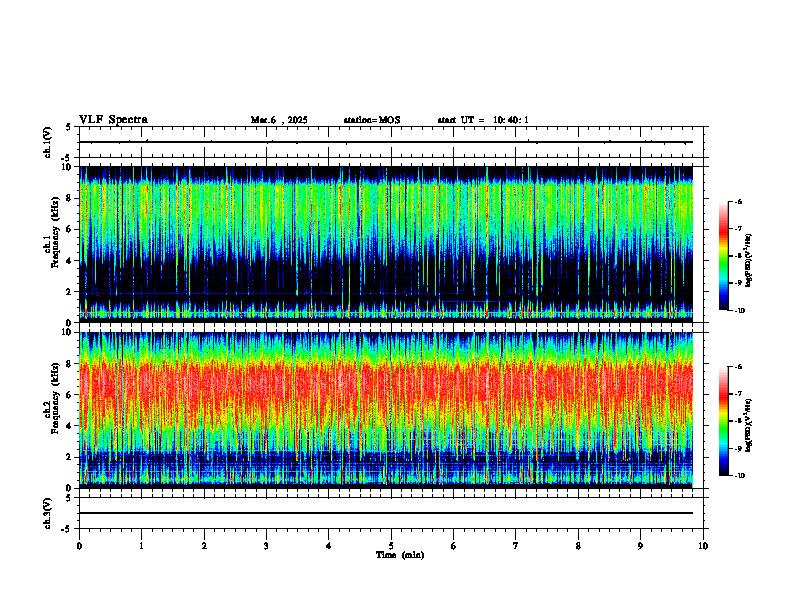
Task: Click the ch.2 color scale "-10" label
Action: pos(739,476)
